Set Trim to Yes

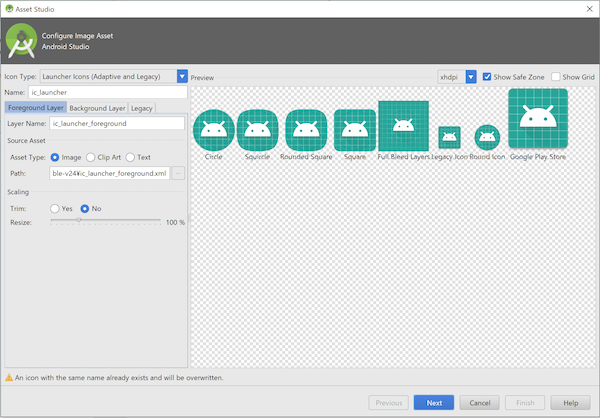click(55, 209)
